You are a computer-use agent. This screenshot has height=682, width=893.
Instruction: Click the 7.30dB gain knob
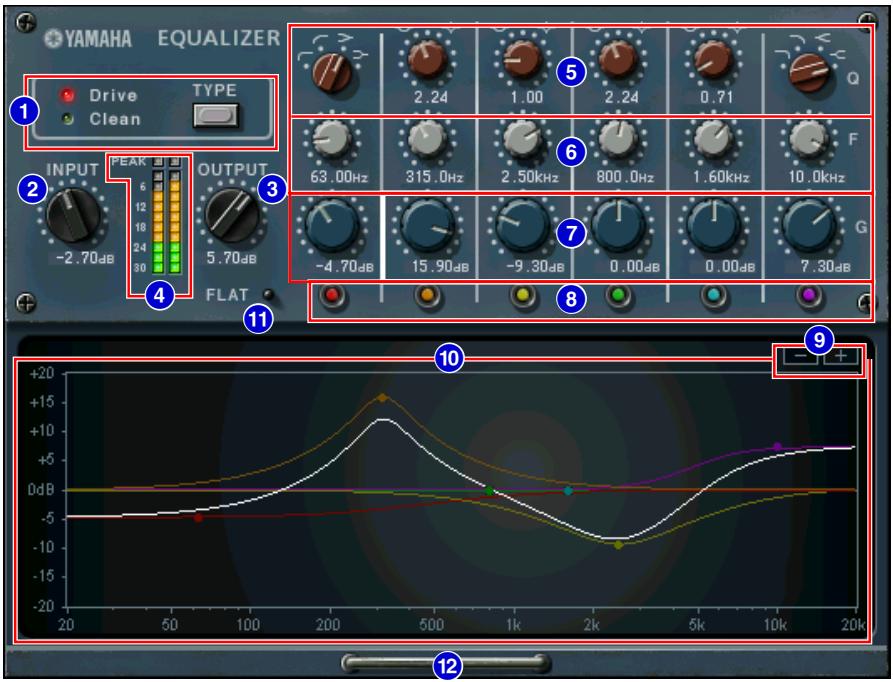[x=810, y=227]
